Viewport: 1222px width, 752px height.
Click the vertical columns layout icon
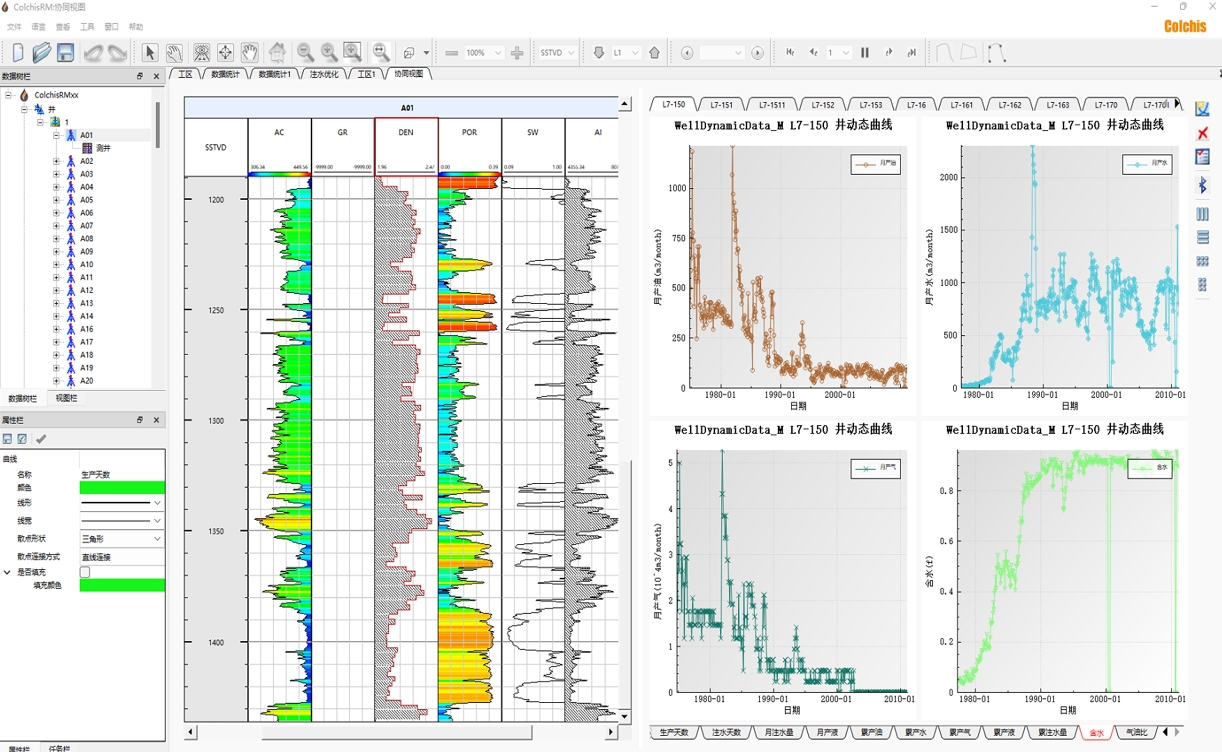[1202, 214]
